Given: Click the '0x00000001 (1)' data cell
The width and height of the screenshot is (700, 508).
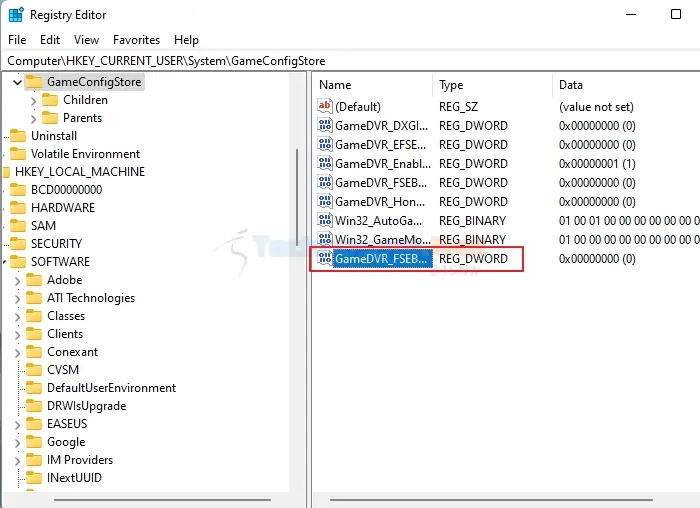Looking at the screenshot, I should (x=597, y=164).
